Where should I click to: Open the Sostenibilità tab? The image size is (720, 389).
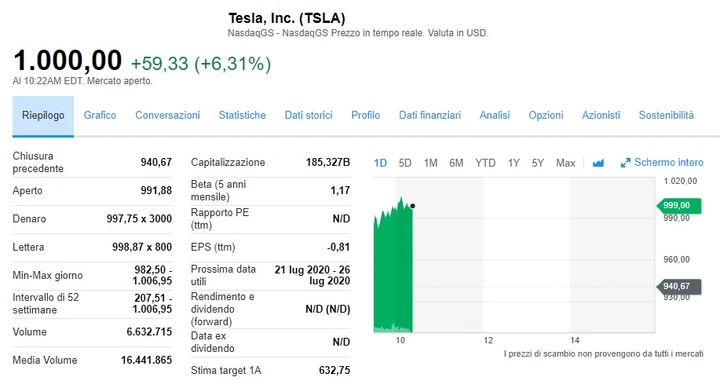pyautogui.click(x=666, y=115)
